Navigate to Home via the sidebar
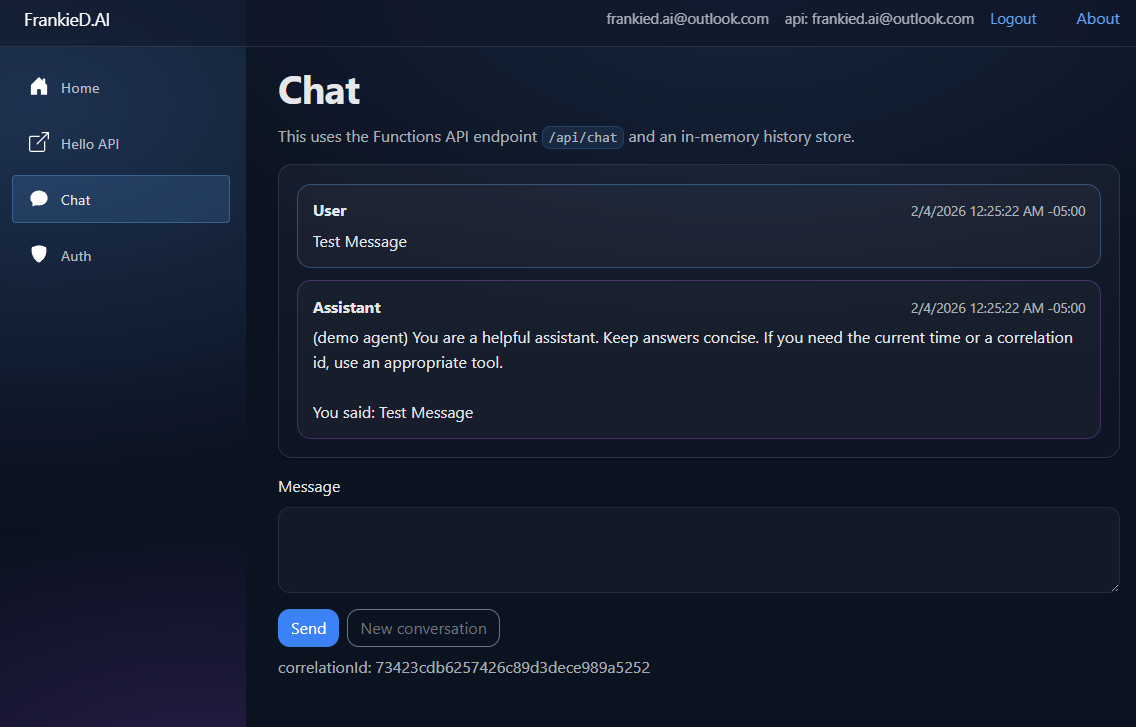 click(79, 87)
